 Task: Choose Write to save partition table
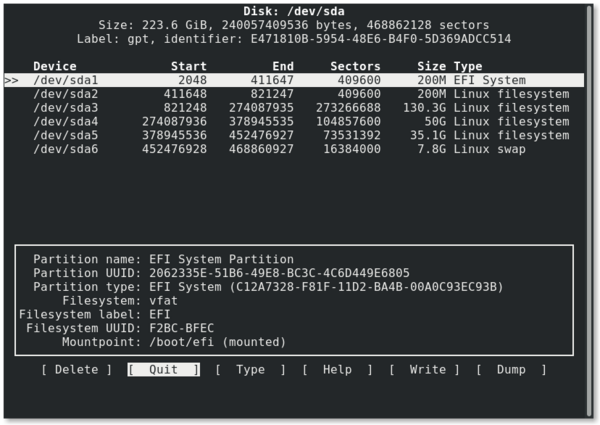424,370
